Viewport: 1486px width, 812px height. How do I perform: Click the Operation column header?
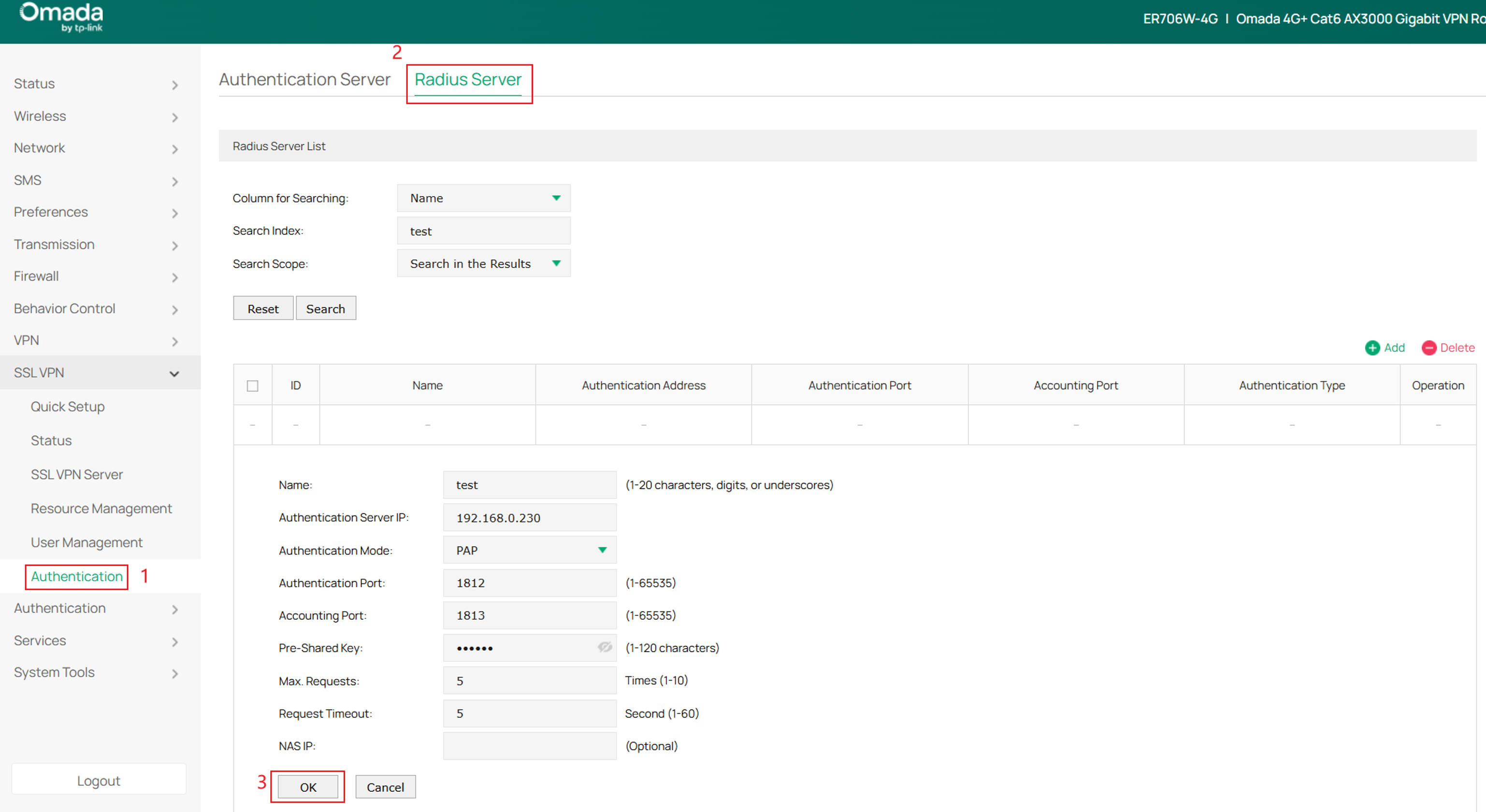(1438, 385)
